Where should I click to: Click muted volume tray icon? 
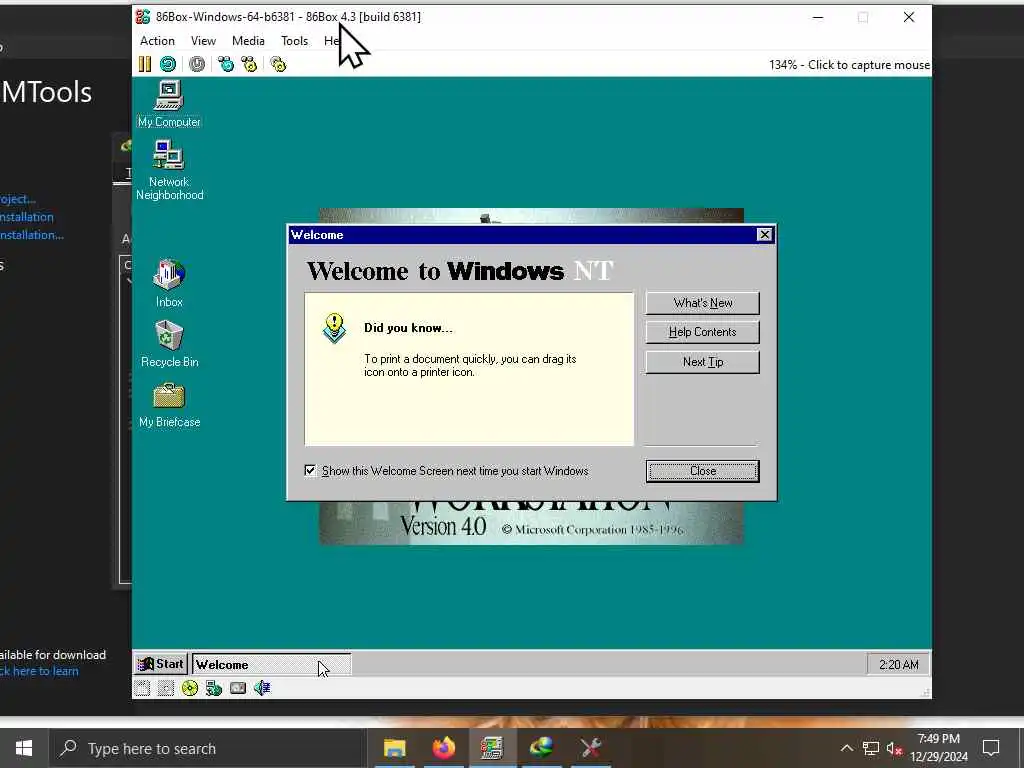coord(894,748)
